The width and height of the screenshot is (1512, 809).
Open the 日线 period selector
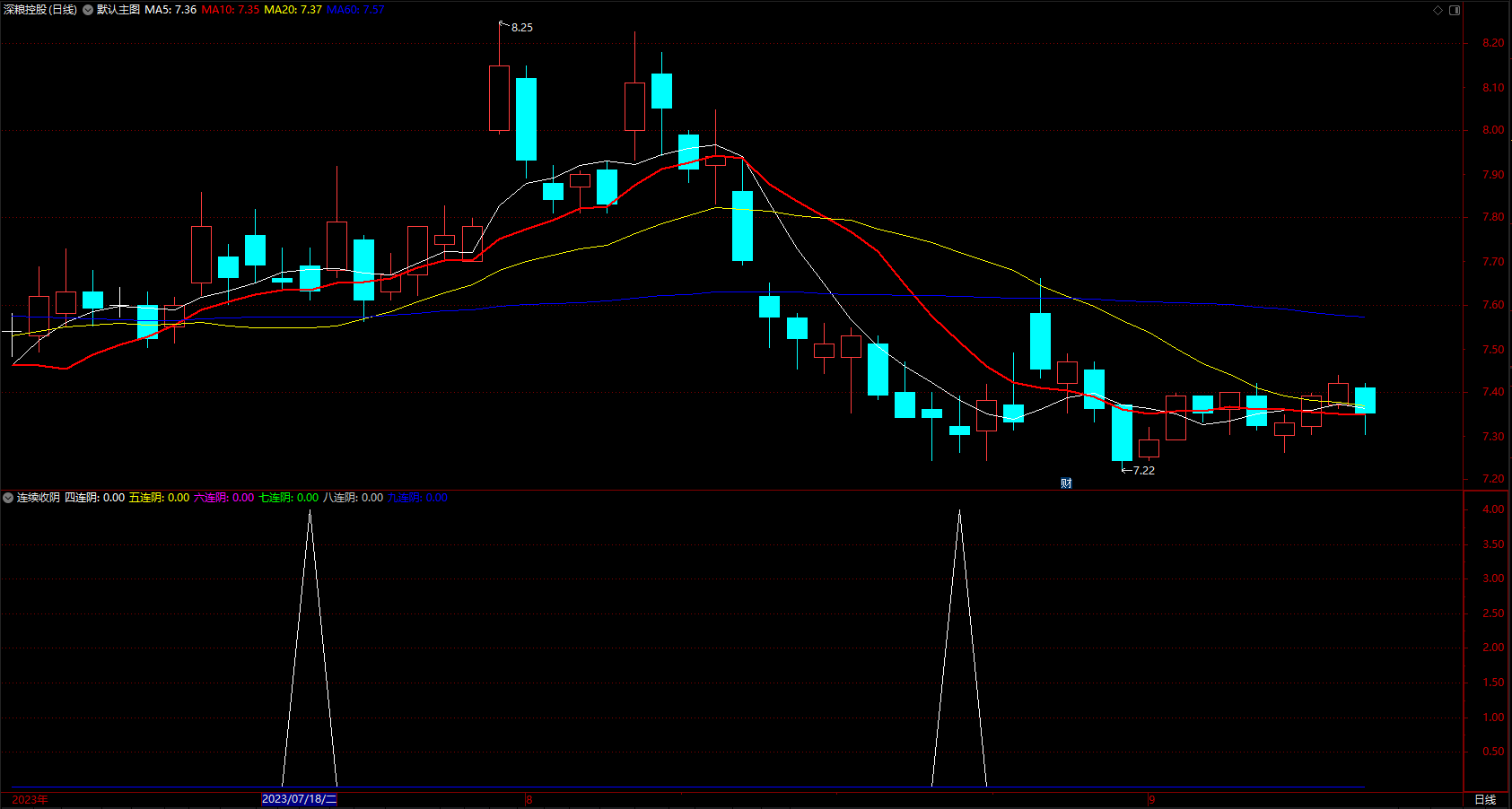1485,799
